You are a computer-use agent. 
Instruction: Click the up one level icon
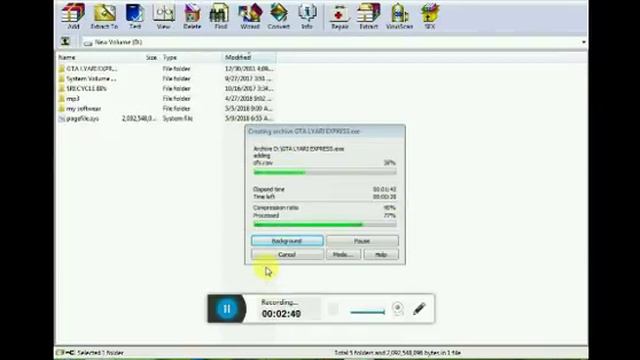coord(65,41)
